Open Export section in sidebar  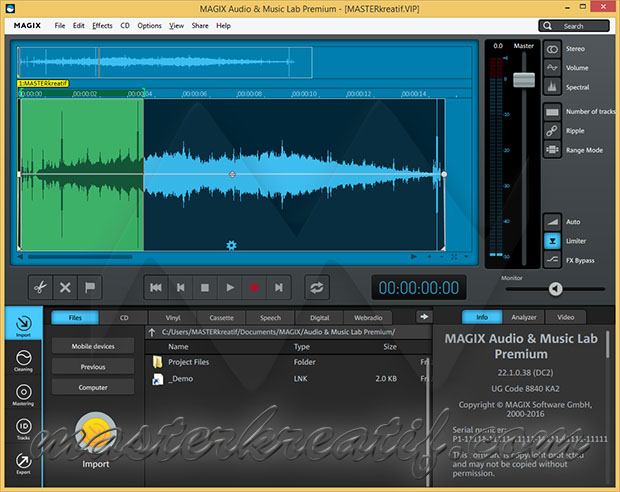pyautogui.click(x=23, y=463)
